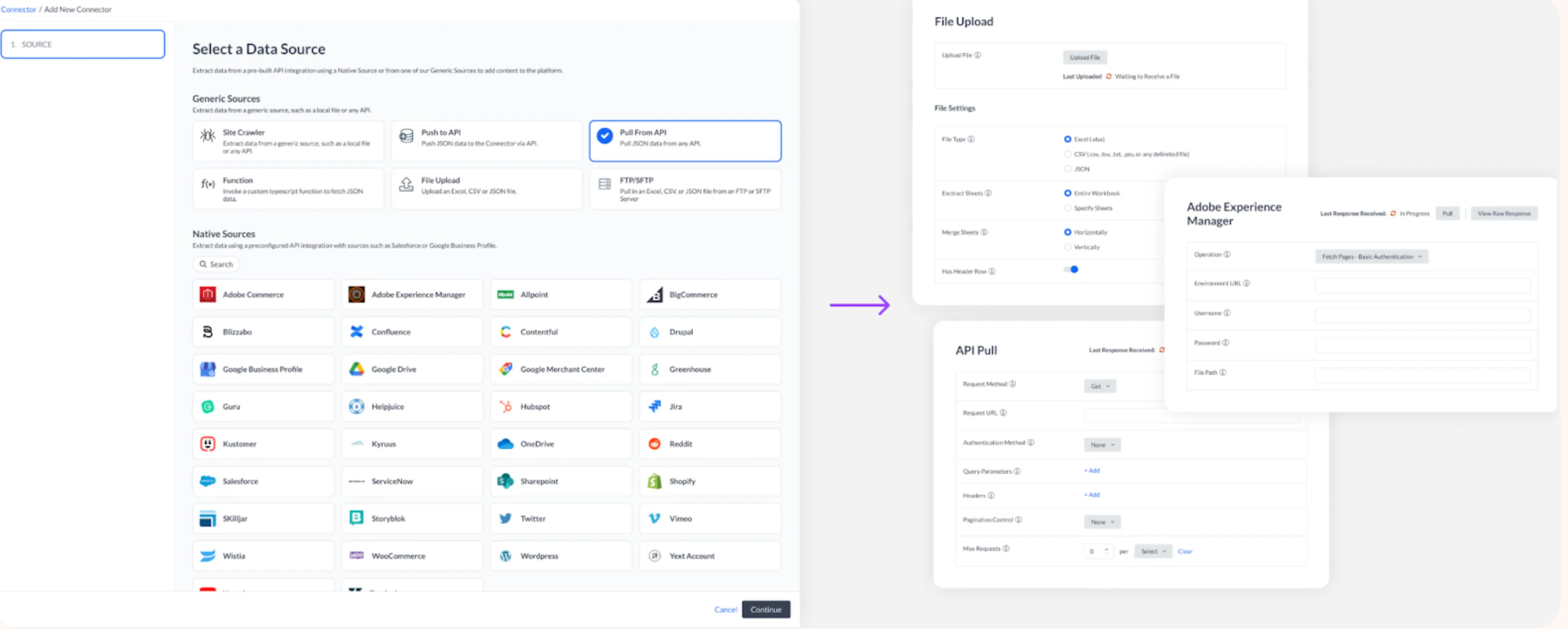The height and width of the screenshot is (629, 1568).
Task: Select the Salesforce cloud icon
Action: 208,481
